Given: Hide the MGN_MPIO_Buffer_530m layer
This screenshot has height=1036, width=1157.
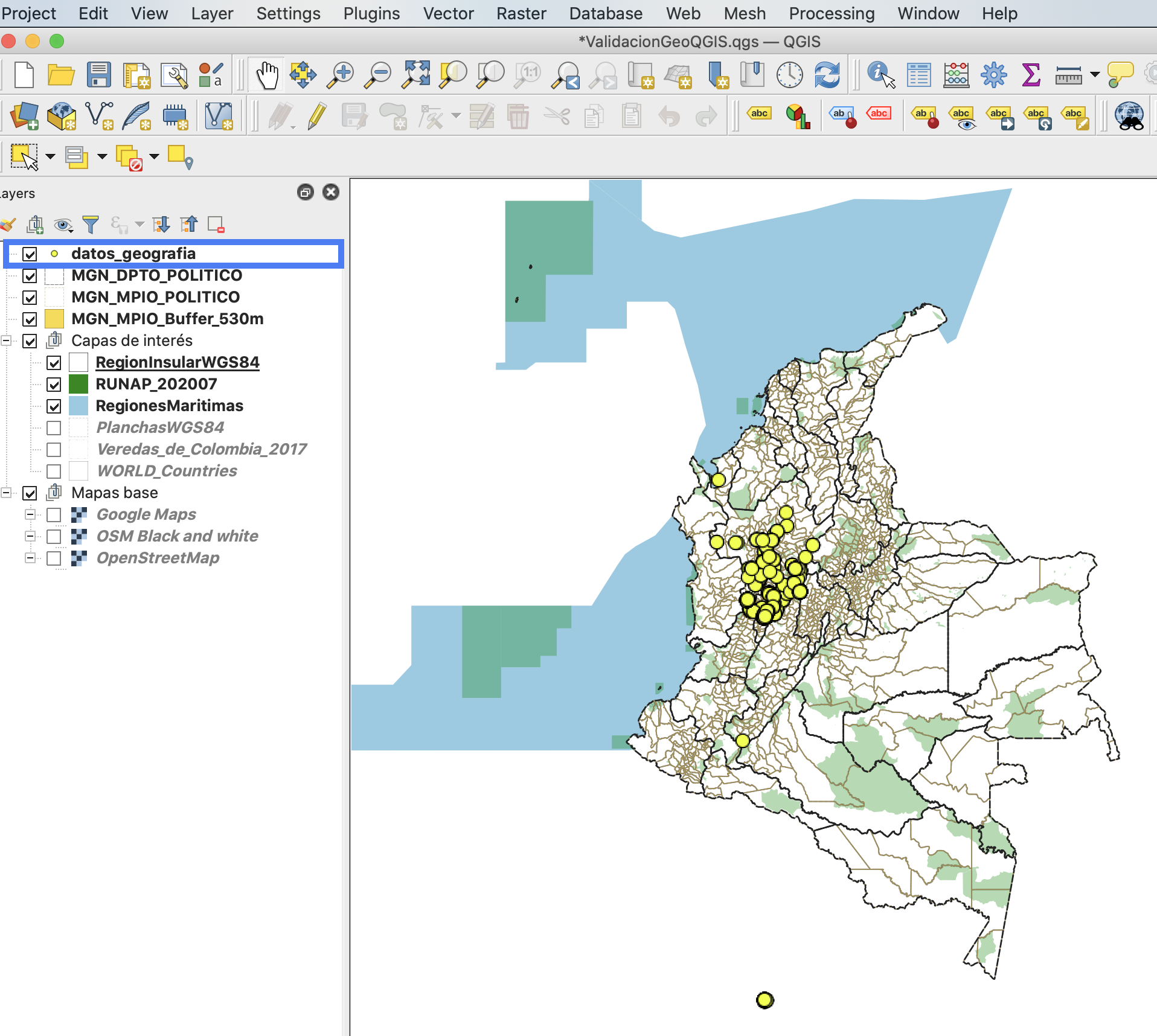Looking at the screenshot, I should [30, 319].
